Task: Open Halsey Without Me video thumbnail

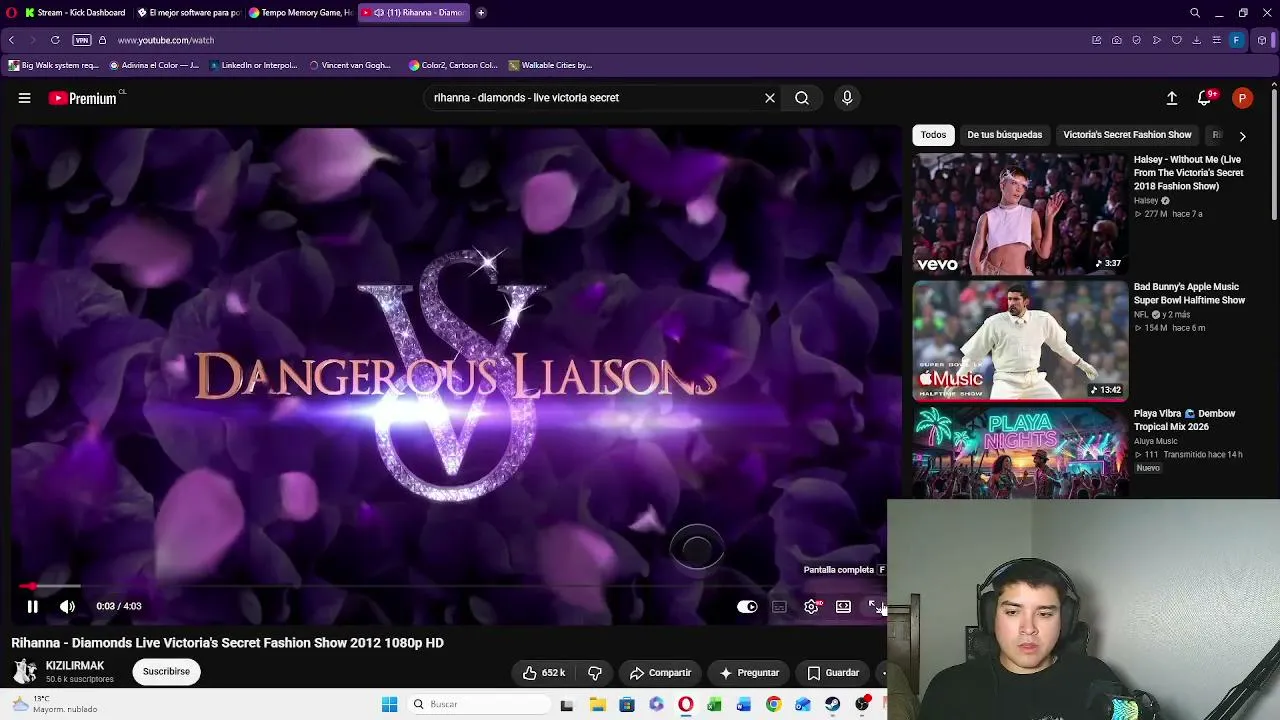Action: [x=1020, y=214]
